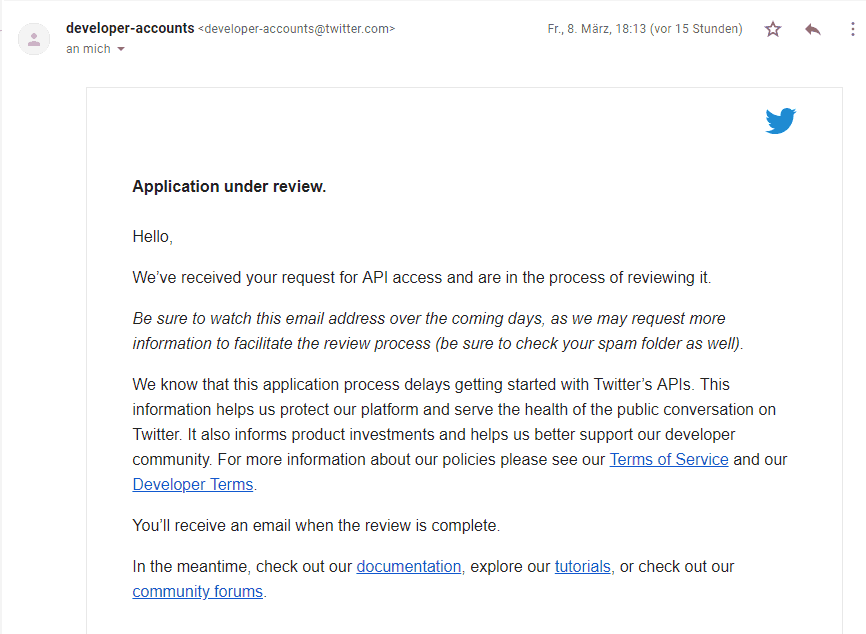Click the Twitter bird logo
Viewport: 866px width, 634px height.
(x=780, y=120)
